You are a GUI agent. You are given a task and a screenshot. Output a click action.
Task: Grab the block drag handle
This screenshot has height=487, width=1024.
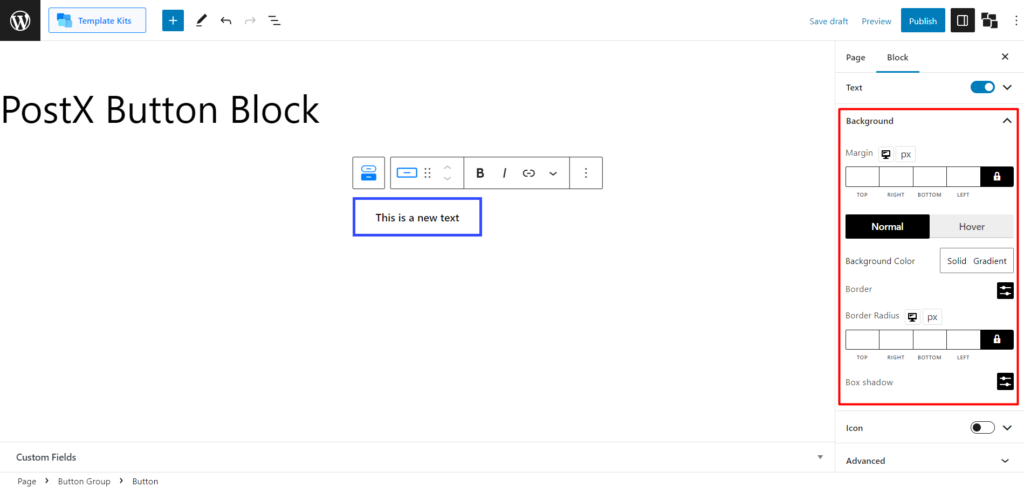[428, 173]
